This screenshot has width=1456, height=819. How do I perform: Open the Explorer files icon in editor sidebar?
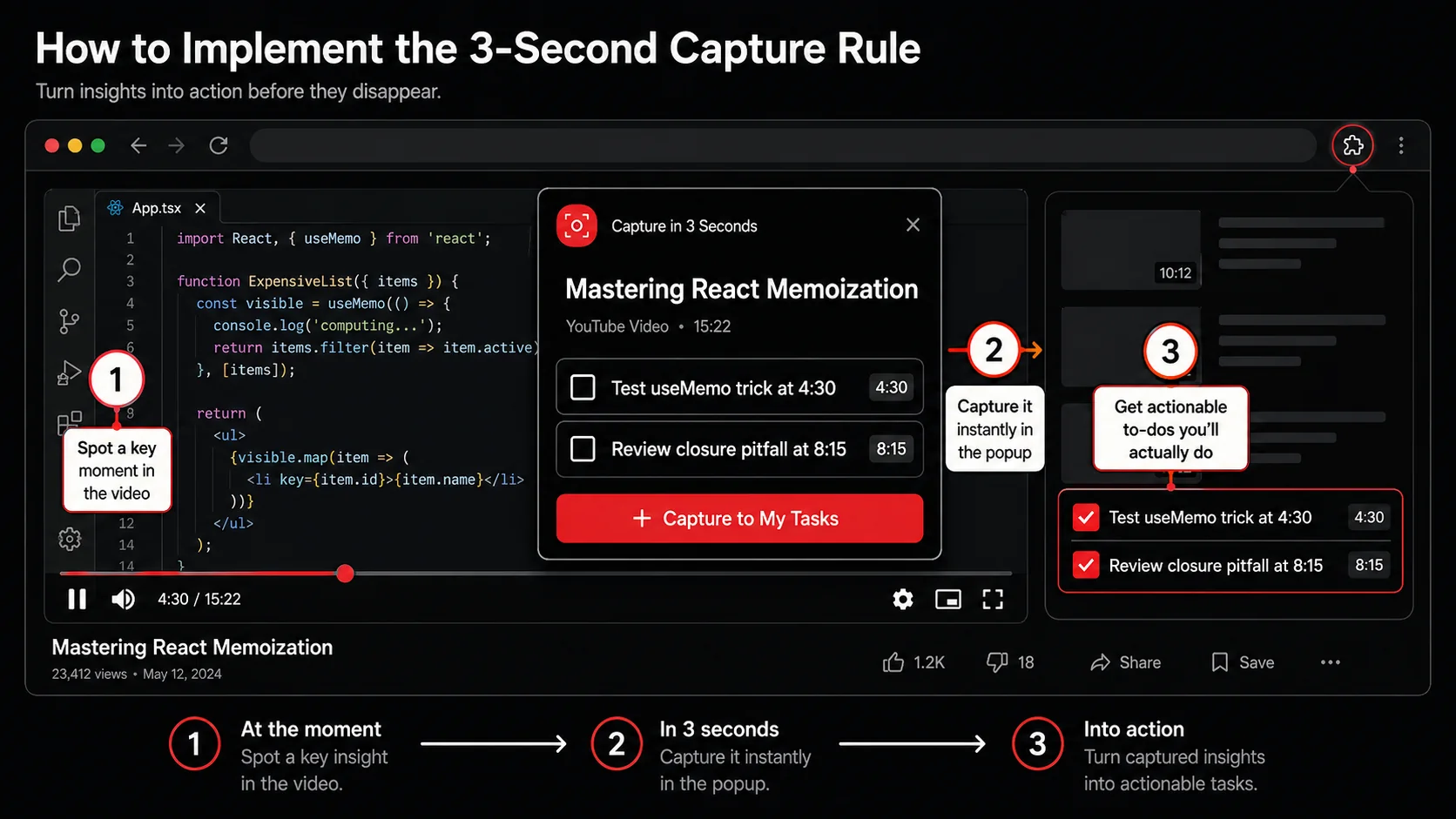click(x=69, y=218)
